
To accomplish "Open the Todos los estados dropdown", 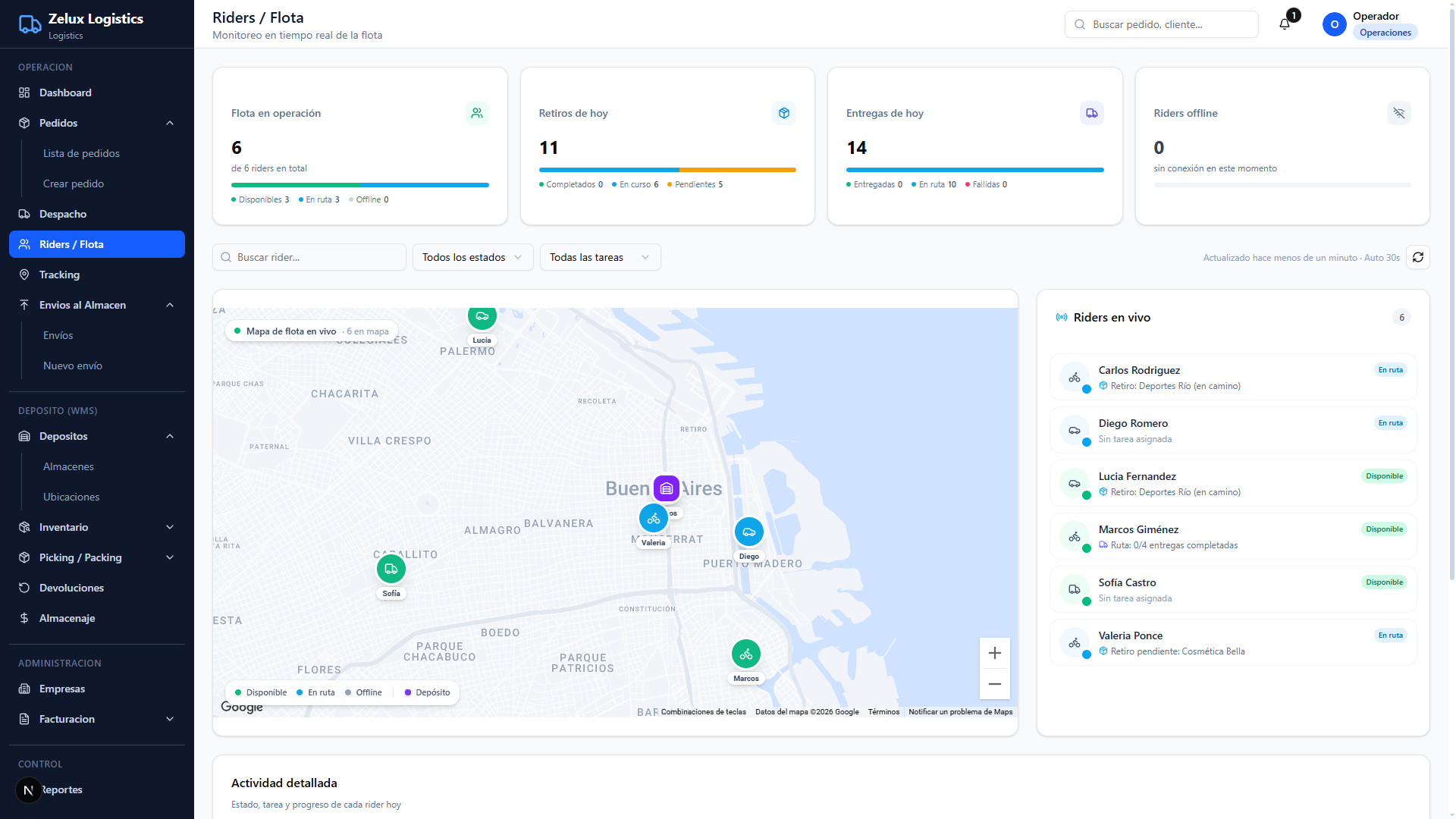I will (473, 257).
